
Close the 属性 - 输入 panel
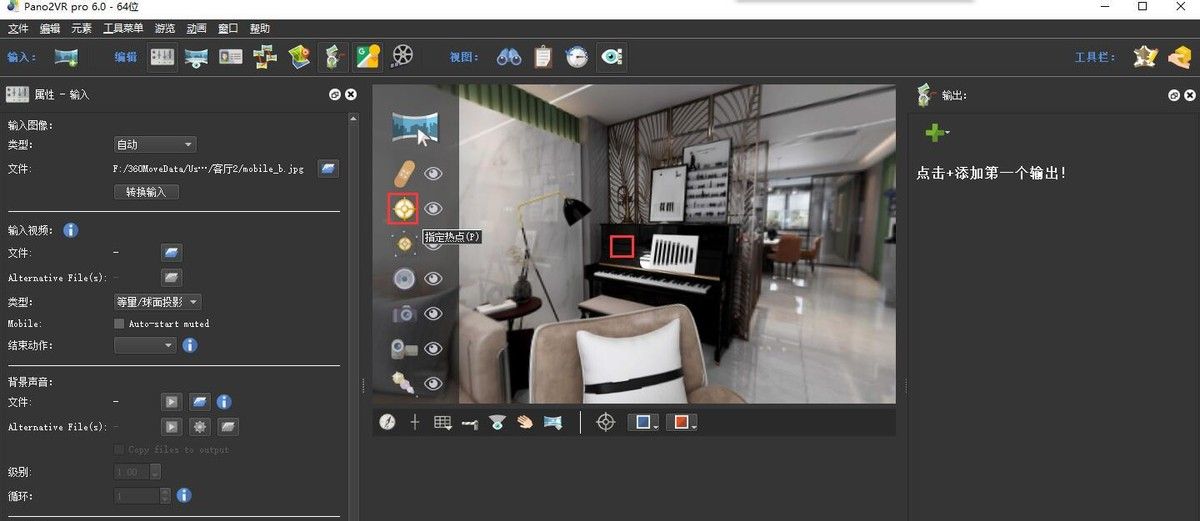pyautogui.click(x=351, y=95)
